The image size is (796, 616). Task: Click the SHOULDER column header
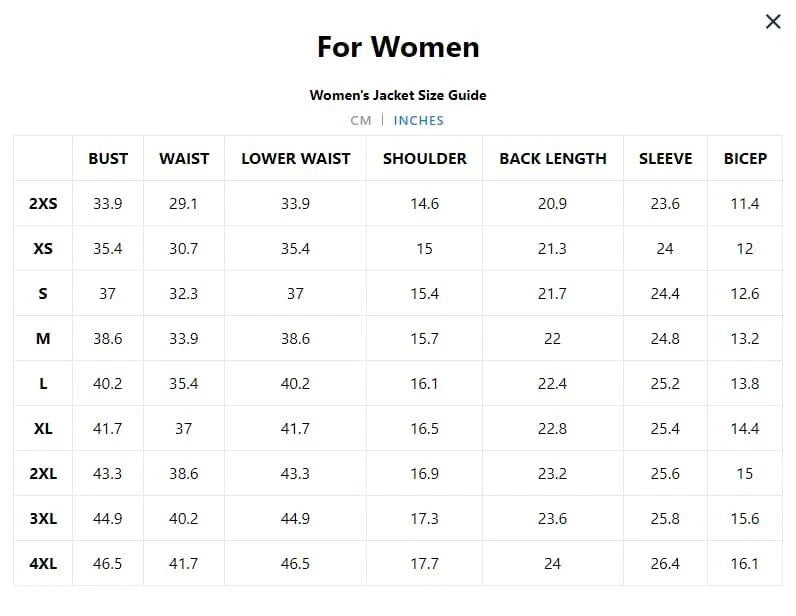[x=424, y=158]
